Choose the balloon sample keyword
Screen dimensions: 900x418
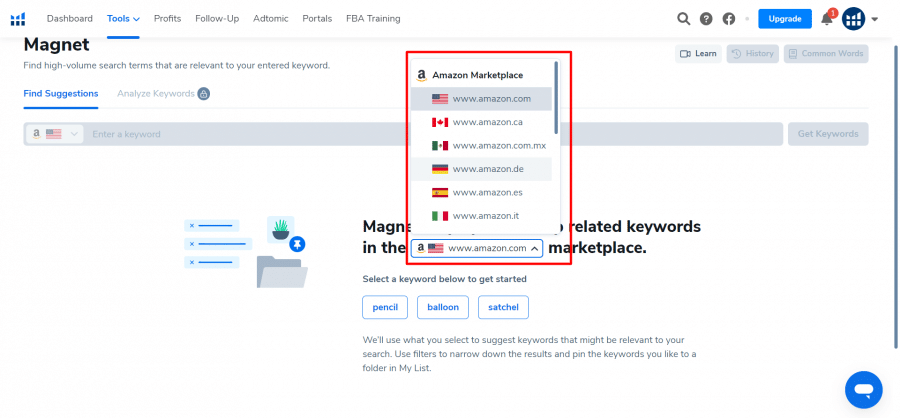click(x=443, y=307)
